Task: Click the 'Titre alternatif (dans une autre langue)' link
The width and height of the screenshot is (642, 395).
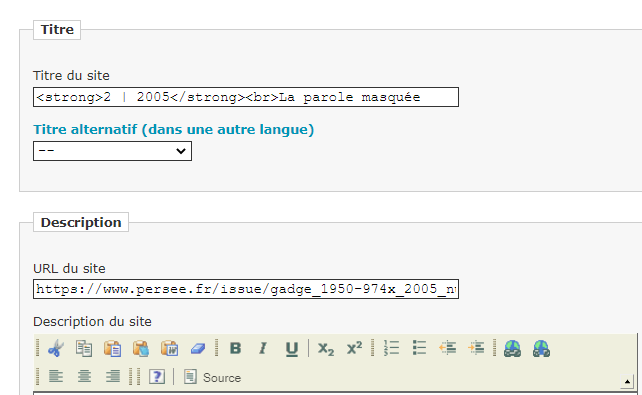Action: pos(174,129)
